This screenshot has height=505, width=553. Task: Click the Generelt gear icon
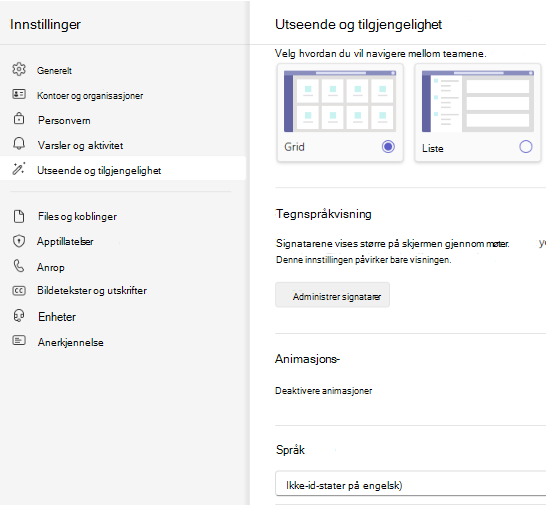pyautogui.click(x=19, y=69)
